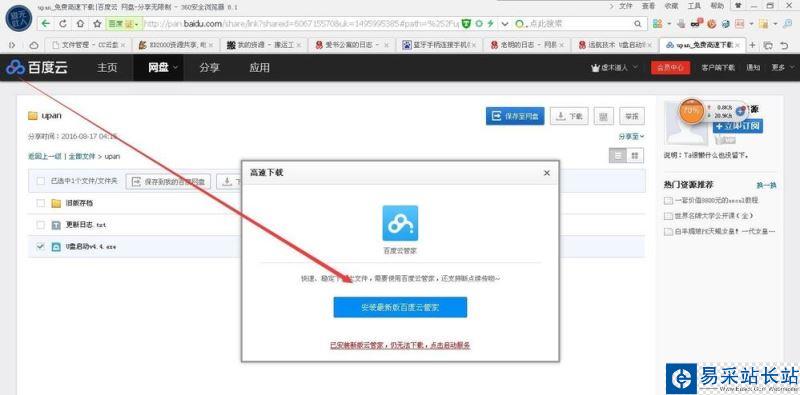The height and width of the screenshot is (395, 800).
Task: Open the 应用 header menu
Action: pyautogui.click(x=259, y=67)
